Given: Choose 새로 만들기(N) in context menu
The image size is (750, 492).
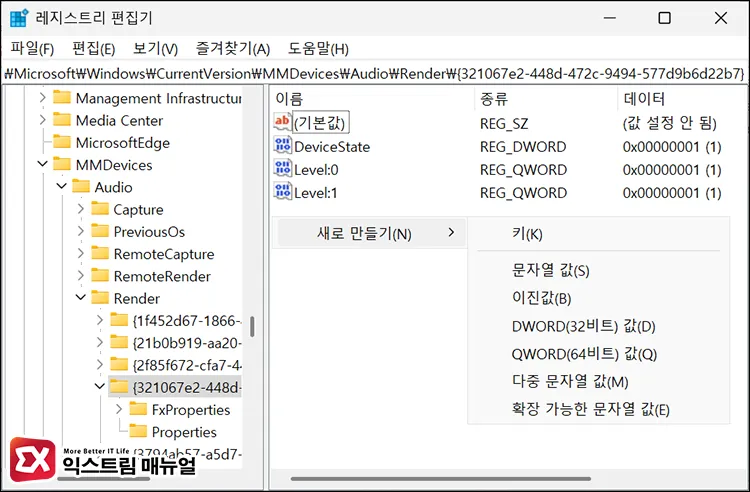Looking at the screenshot, I should point(371,234).
